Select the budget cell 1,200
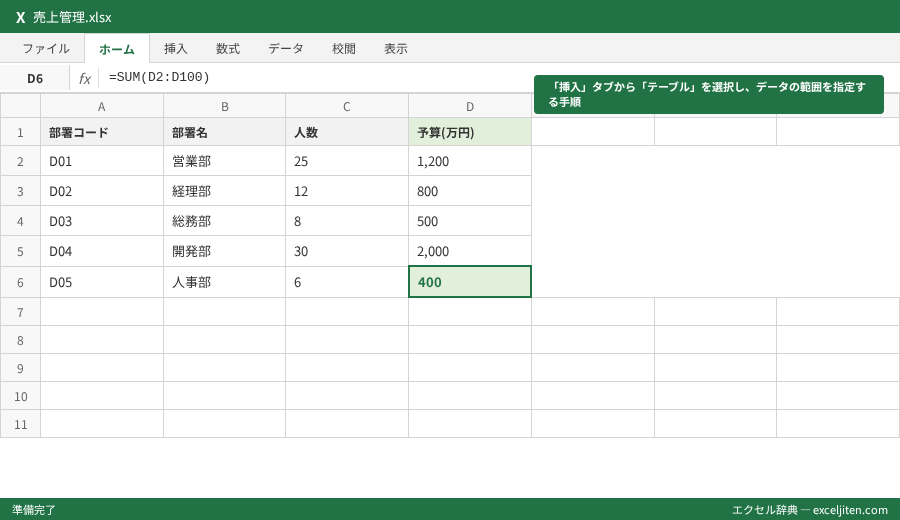Screen dimensions: 900x520 point(470,161)
